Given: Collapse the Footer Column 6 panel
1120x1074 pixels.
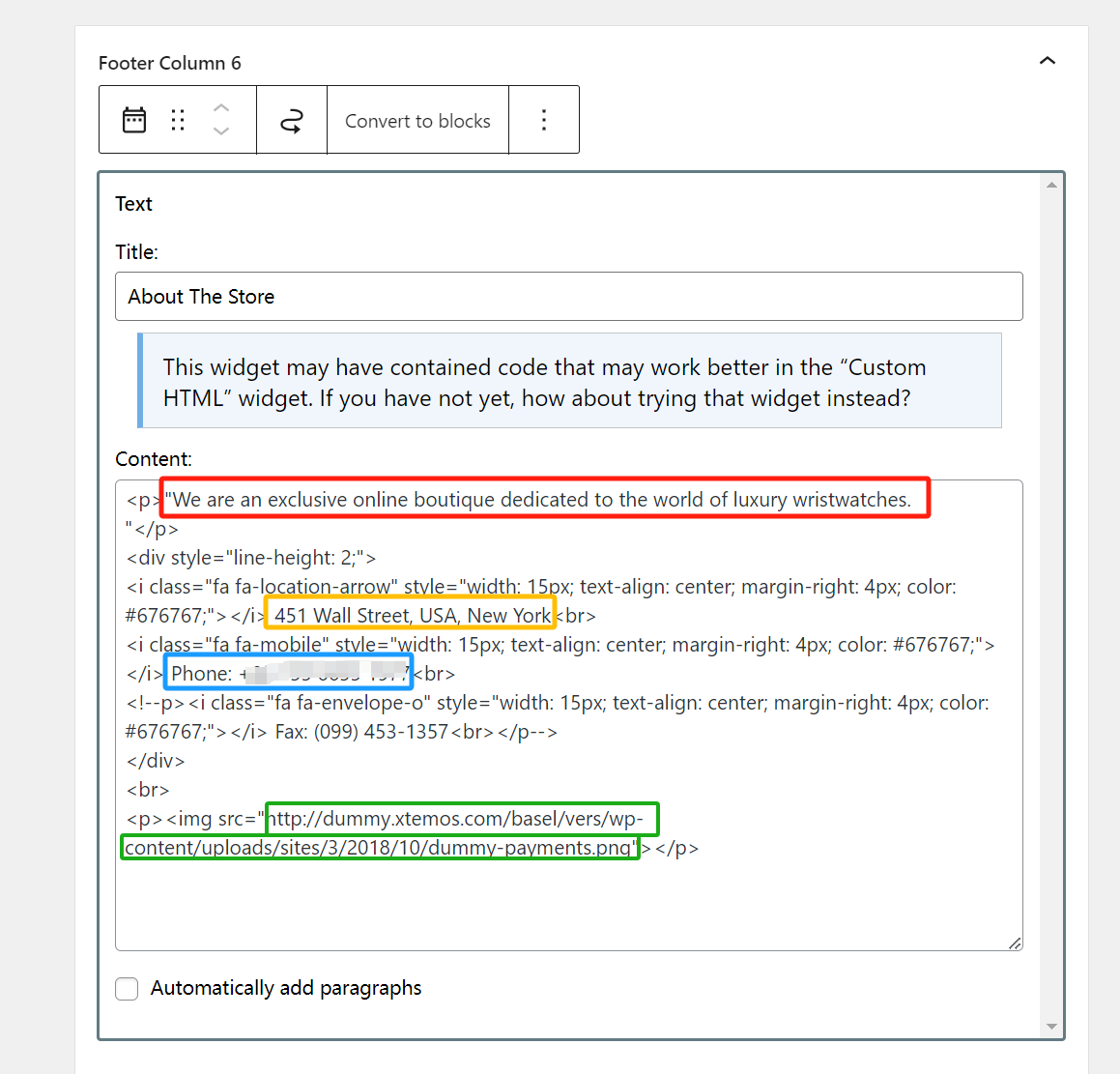Looking at the screenshot, I should (x=1048, y=61).
